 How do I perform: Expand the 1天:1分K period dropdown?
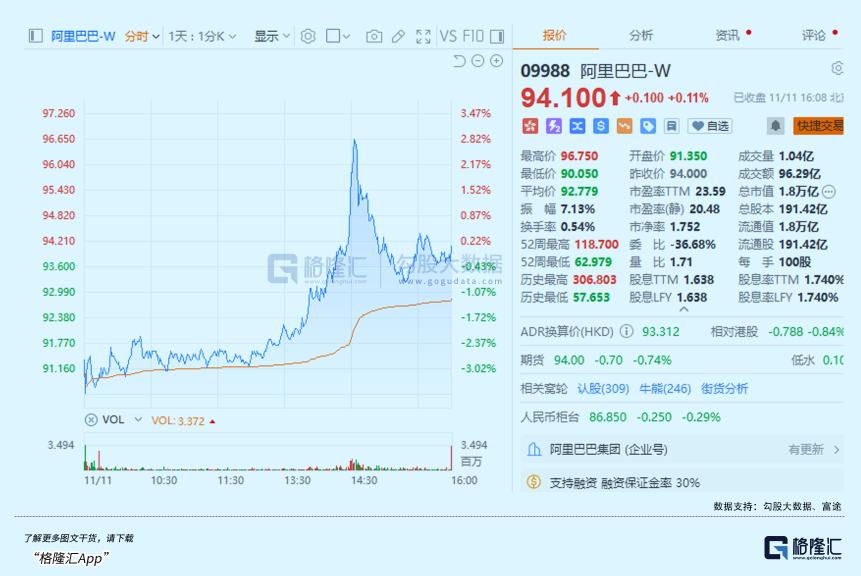click(x=202, y=36)
